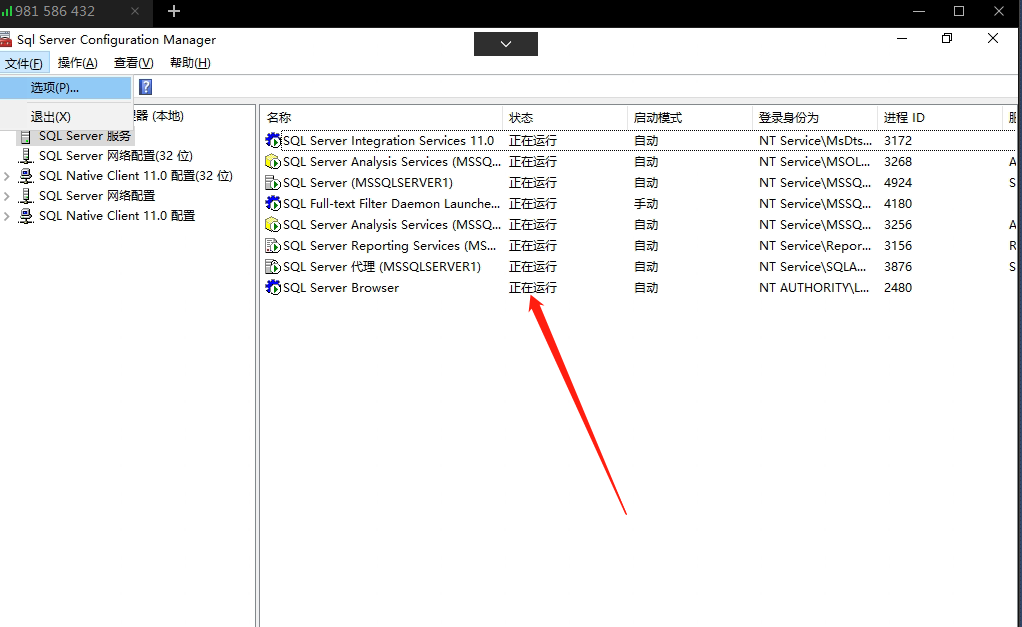Screen dimensions: 1022x627
Task: Click the NT AUTHORITY\L... login cell
Action: click(x=813, y=287)
